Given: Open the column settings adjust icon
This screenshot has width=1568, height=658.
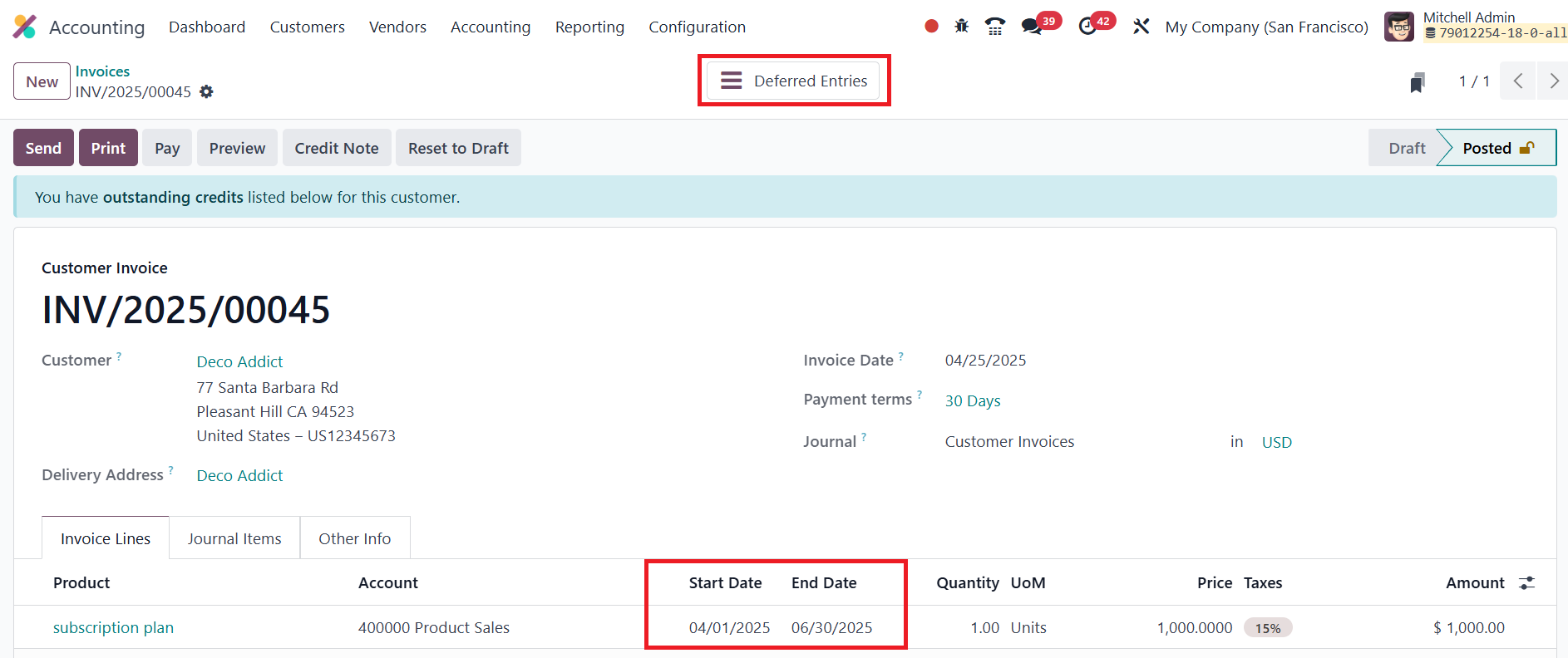Looking at the screenshot, I should (x=1526, y=583).
